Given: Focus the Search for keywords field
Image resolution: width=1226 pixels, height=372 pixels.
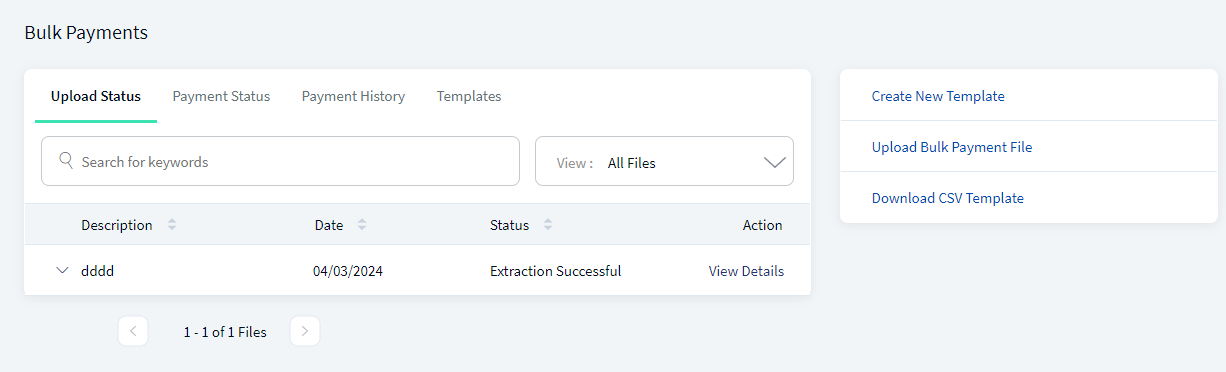Looking at the screenshot, I should pos(280,161).
